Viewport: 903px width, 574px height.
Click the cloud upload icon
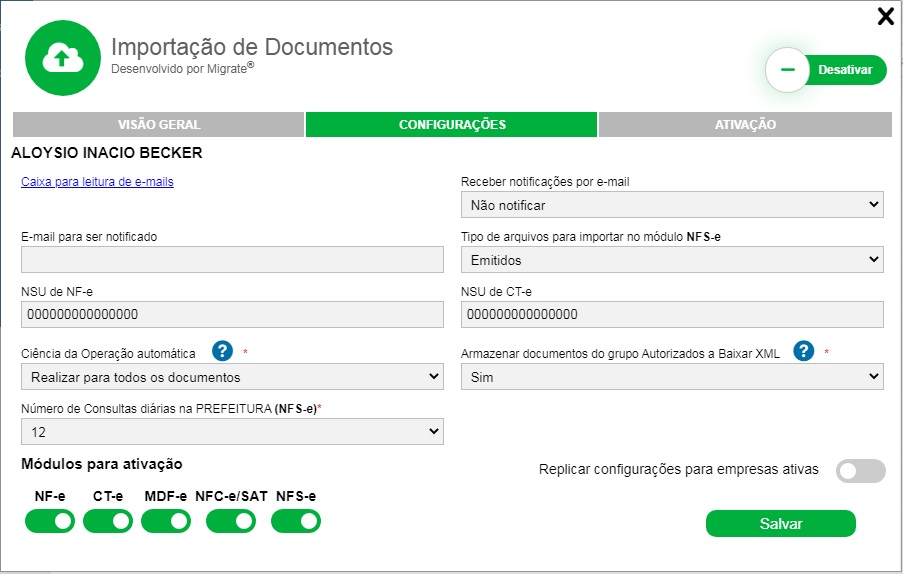point(62,58)
